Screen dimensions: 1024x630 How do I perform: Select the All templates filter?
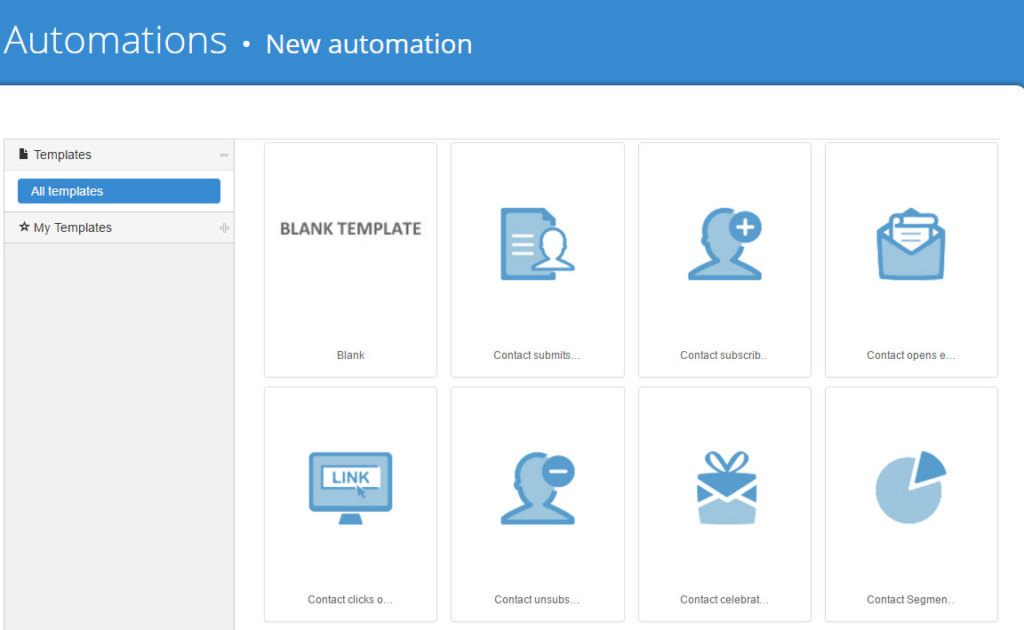(119, 191)
